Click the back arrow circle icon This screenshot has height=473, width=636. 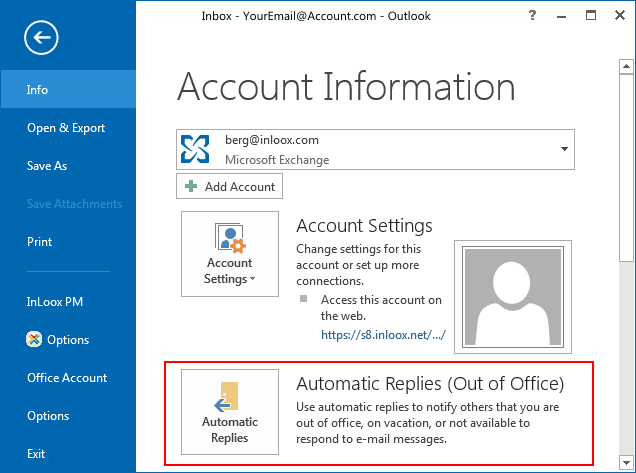[41, 37]
